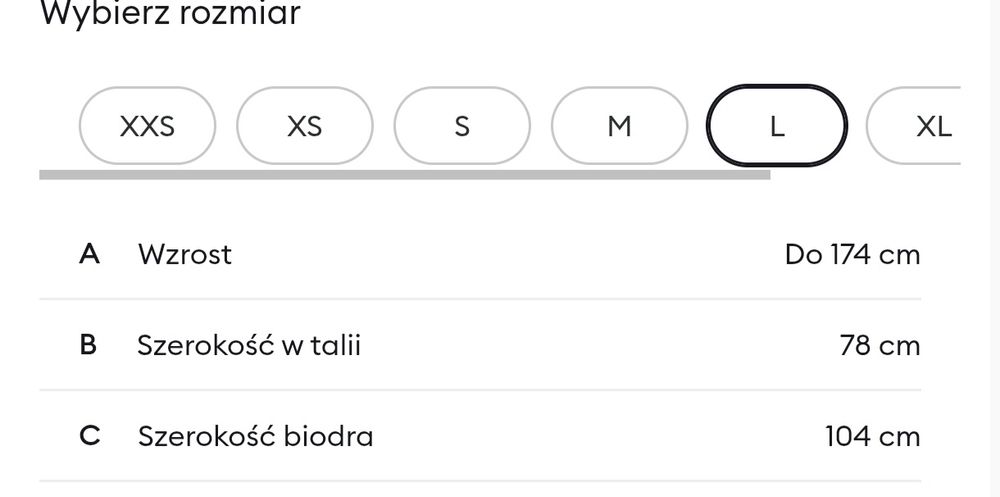
Task: Switch to size M
Action: [x=620, y=127]
